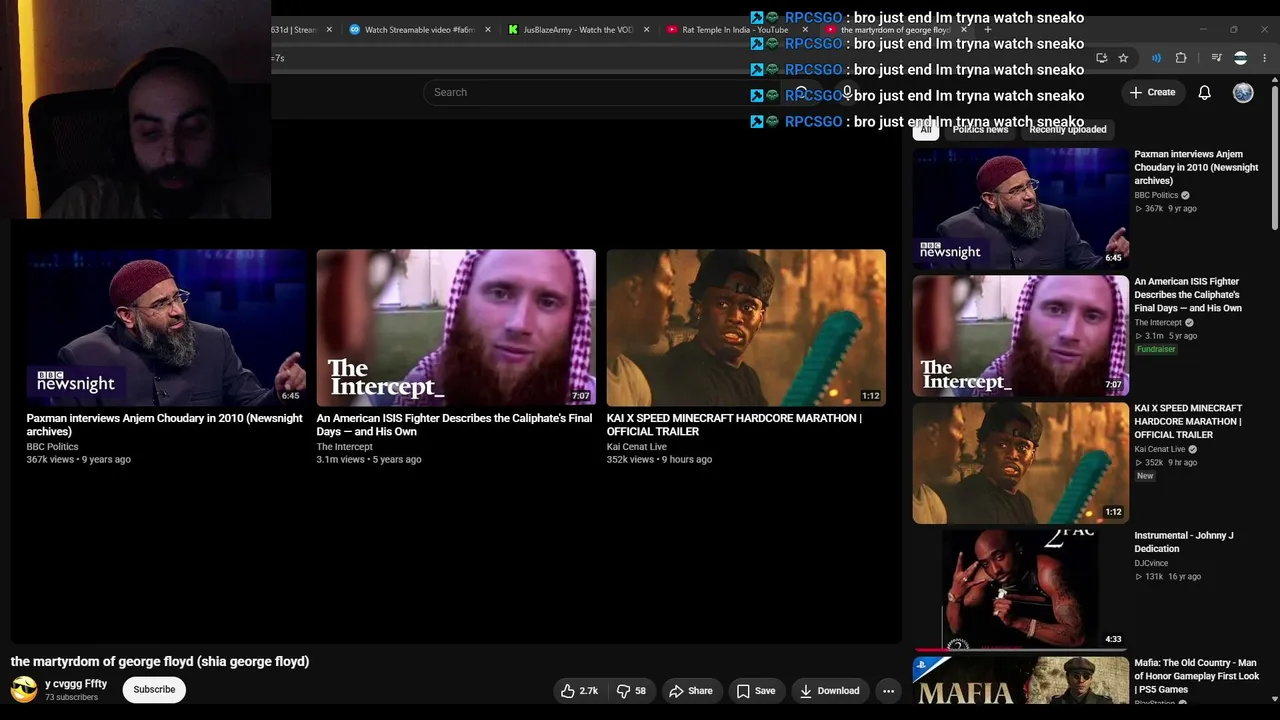Screen dimensions: 1280x720
Task: Close the Rat Temple In India tab
Action: coord(805,30)
